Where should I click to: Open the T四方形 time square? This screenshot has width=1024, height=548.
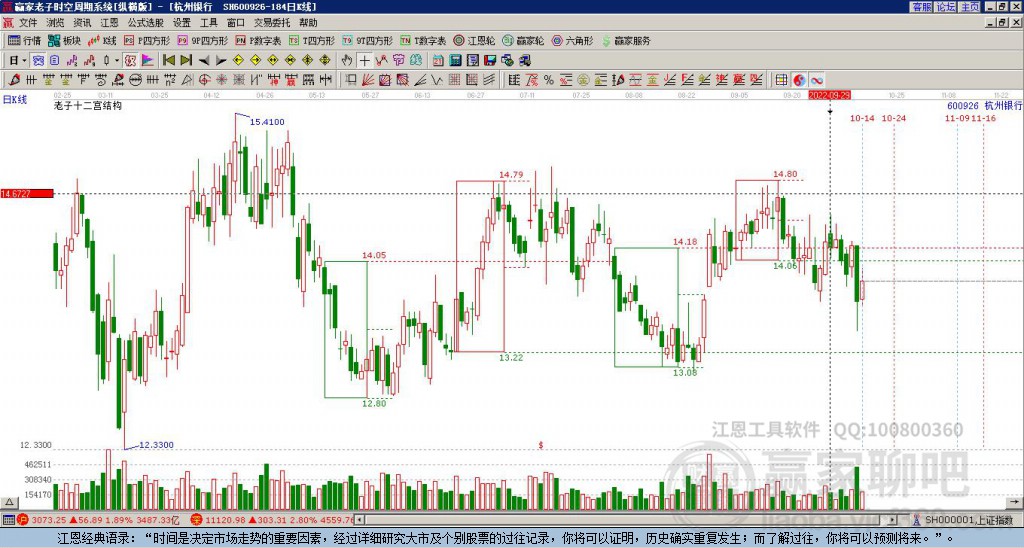(312, 40)
